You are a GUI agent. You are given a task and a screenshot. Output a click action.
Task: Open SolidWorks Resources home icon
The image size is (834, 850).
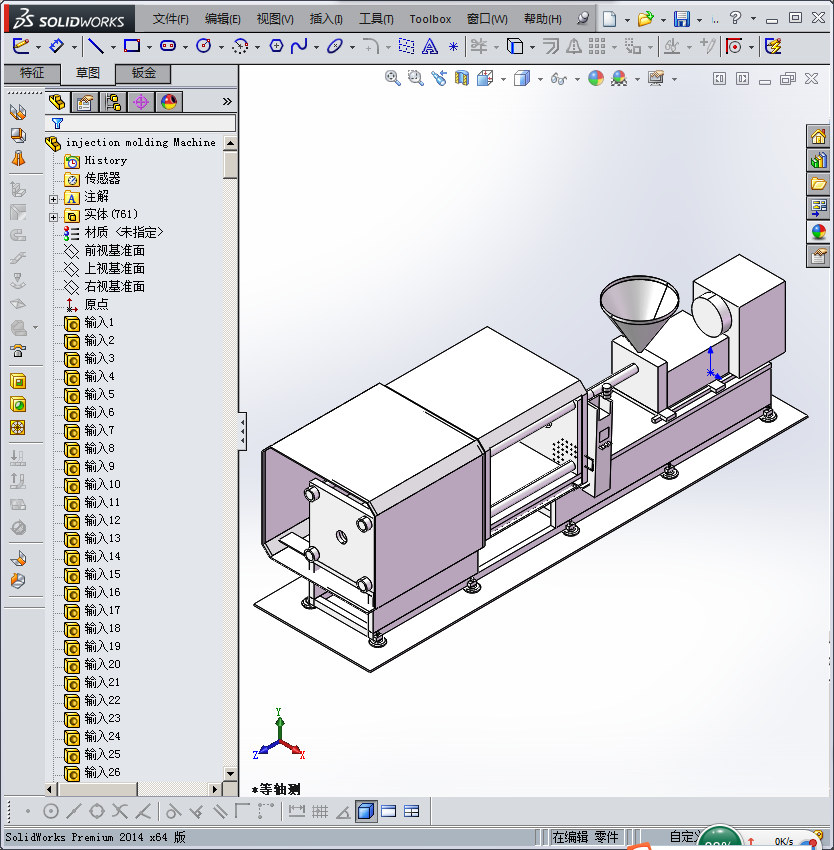[818, 137]
